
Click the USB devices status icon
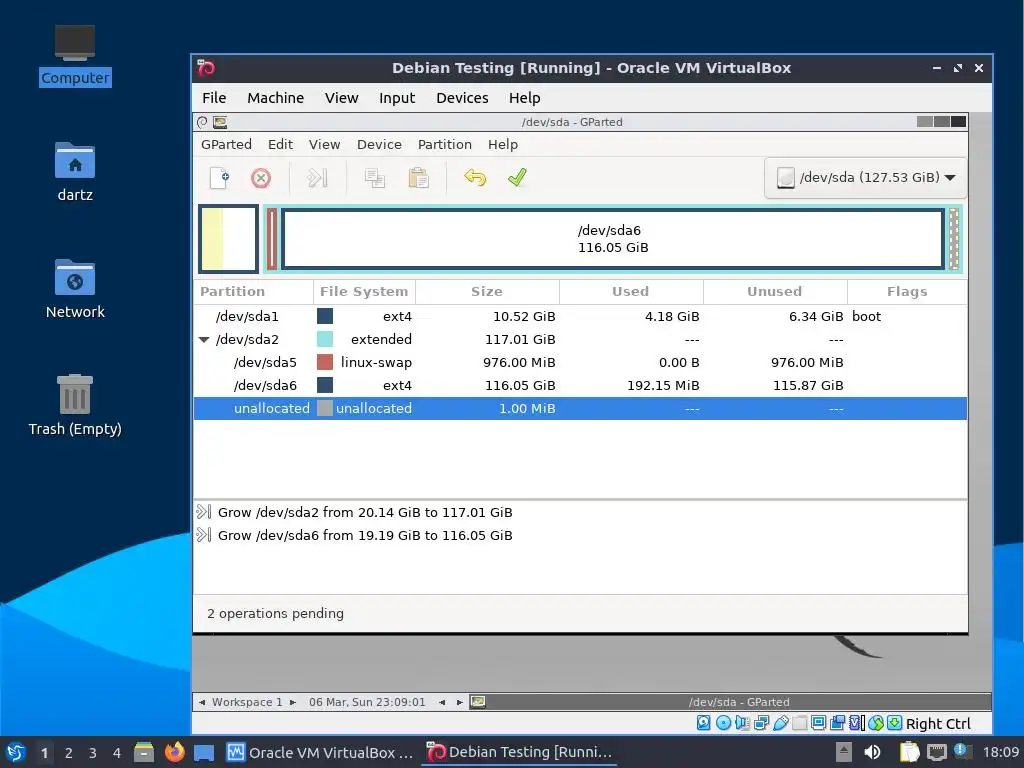coord(780,723)
